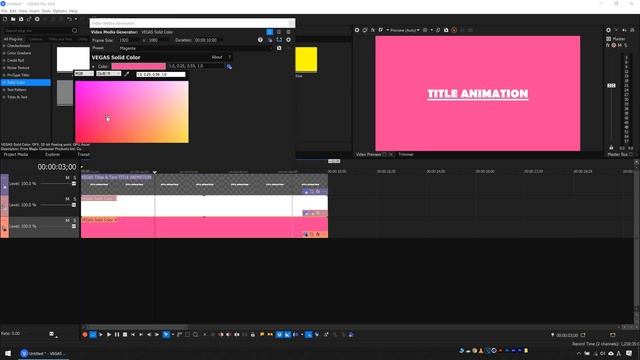The width and height of the screenshot is (640, 360).
Task: Mute the first video track (M)
Action: click(67, 178)
